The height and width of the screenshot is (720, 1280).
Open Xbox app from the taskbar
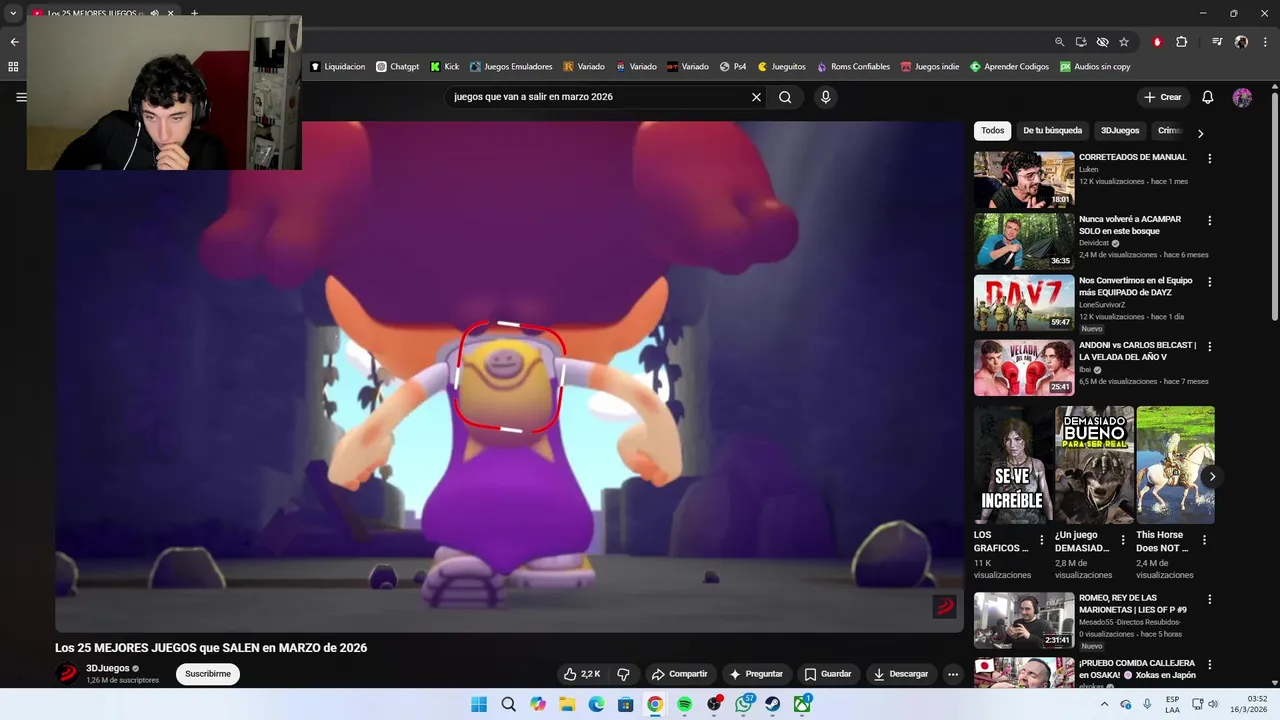coord(802,704)
